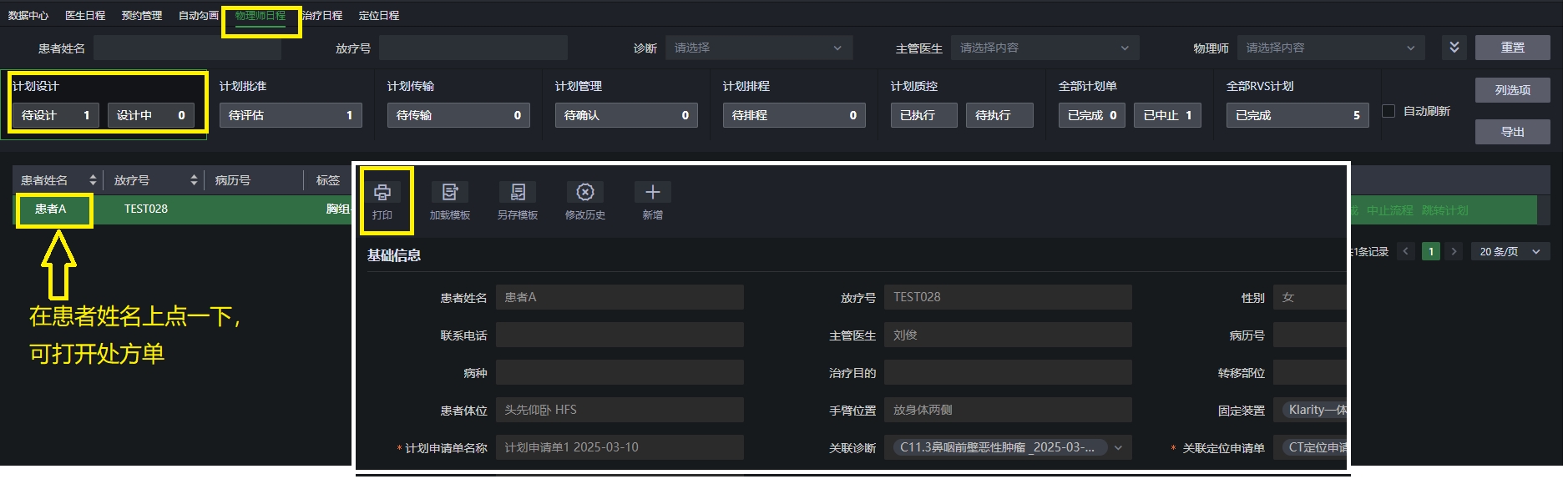Expand filters with the double-chevron icon

point(1454,48)
